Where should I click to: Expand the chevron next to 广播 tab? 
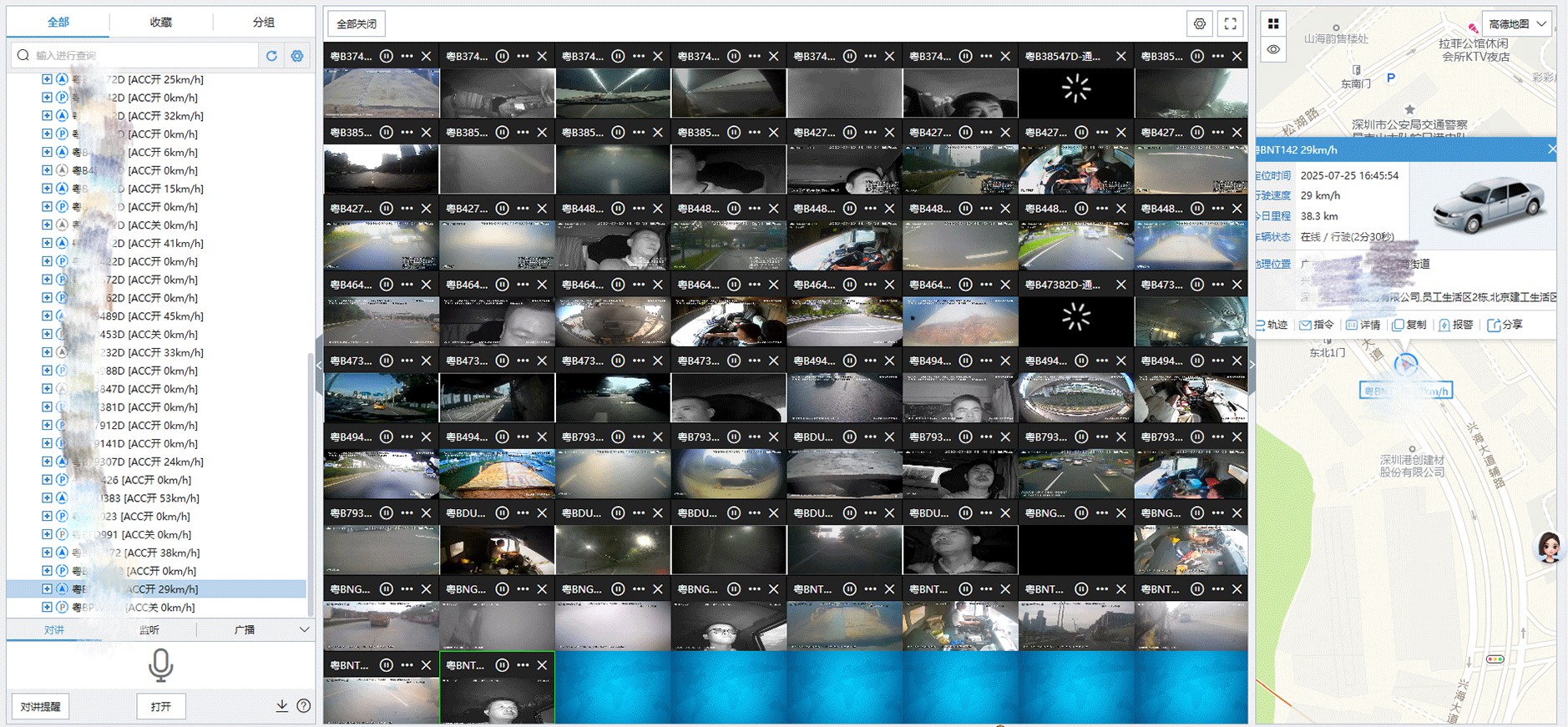[x=304, y=629]
